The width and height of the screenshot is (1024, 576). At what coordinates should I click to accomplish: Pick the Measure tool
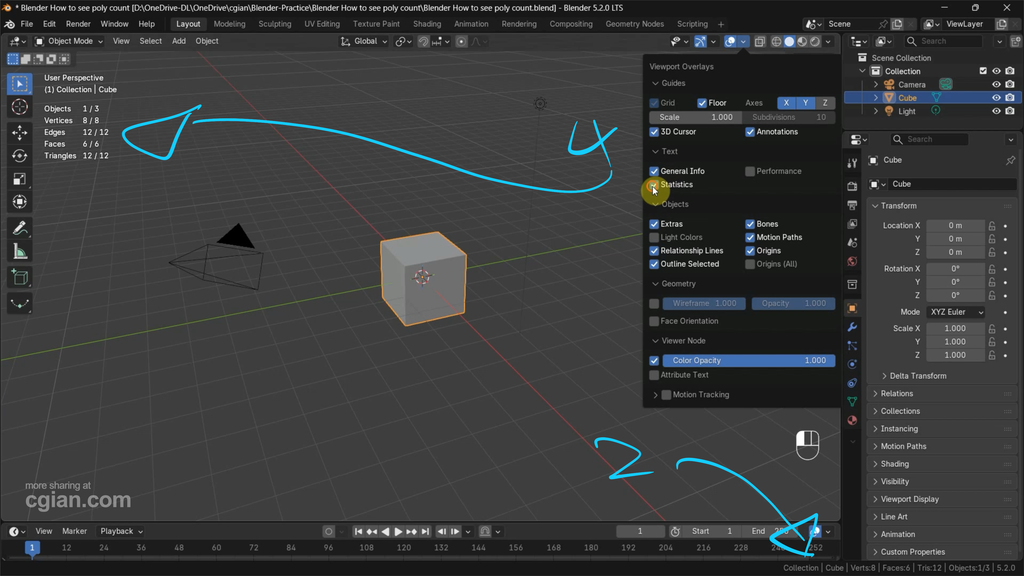(x=20, y=251)
